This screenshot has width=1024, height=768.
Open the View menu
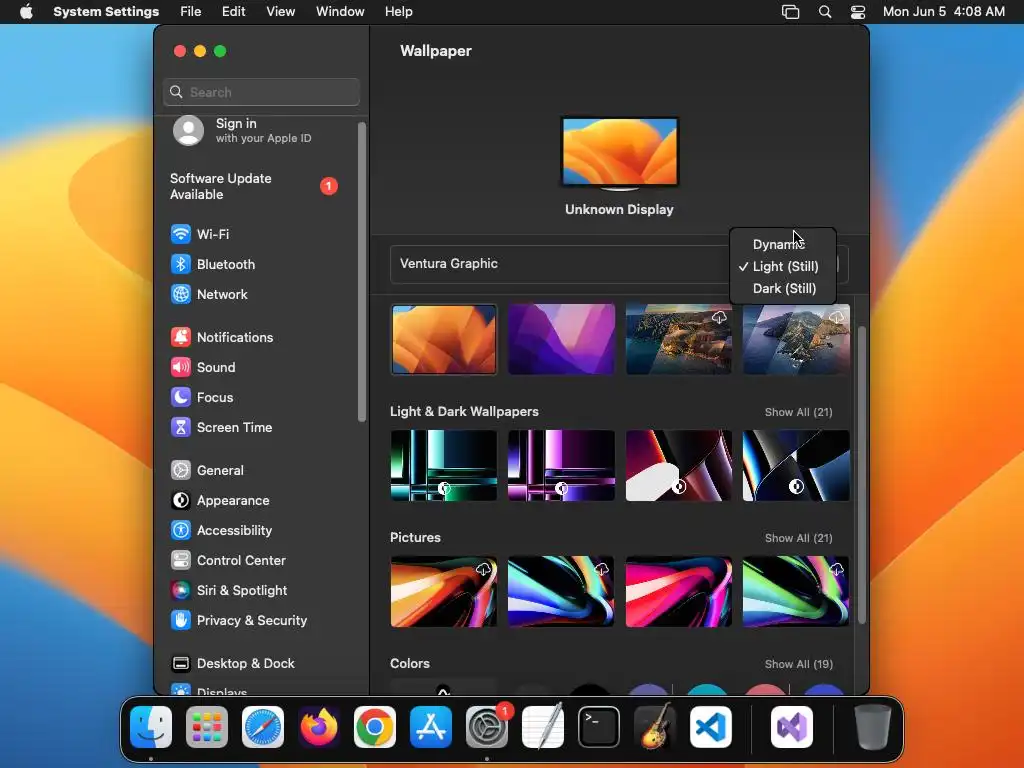coord(281,12)
